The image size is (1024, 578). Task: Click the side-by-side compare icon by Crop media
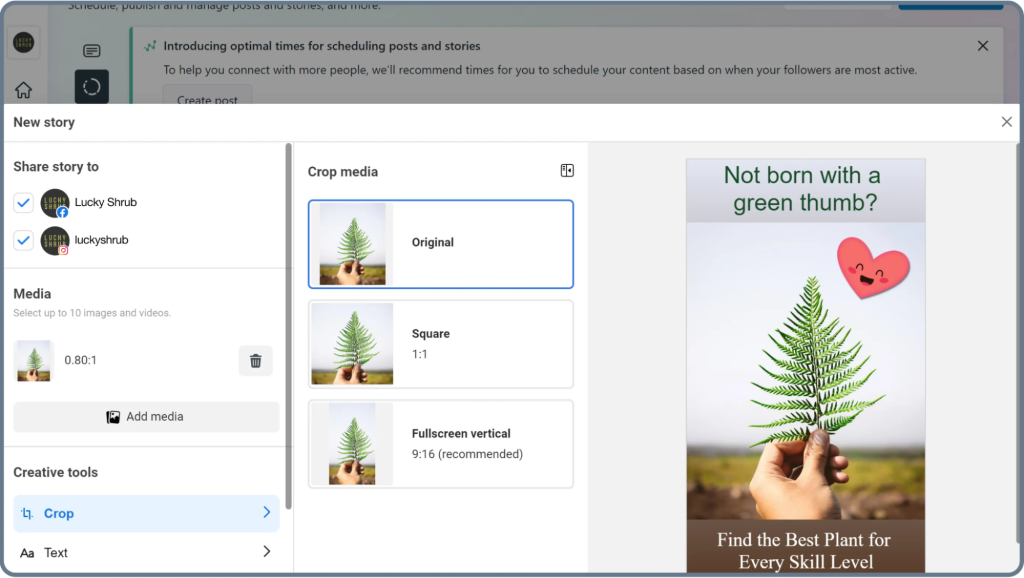tap(567, 171)
